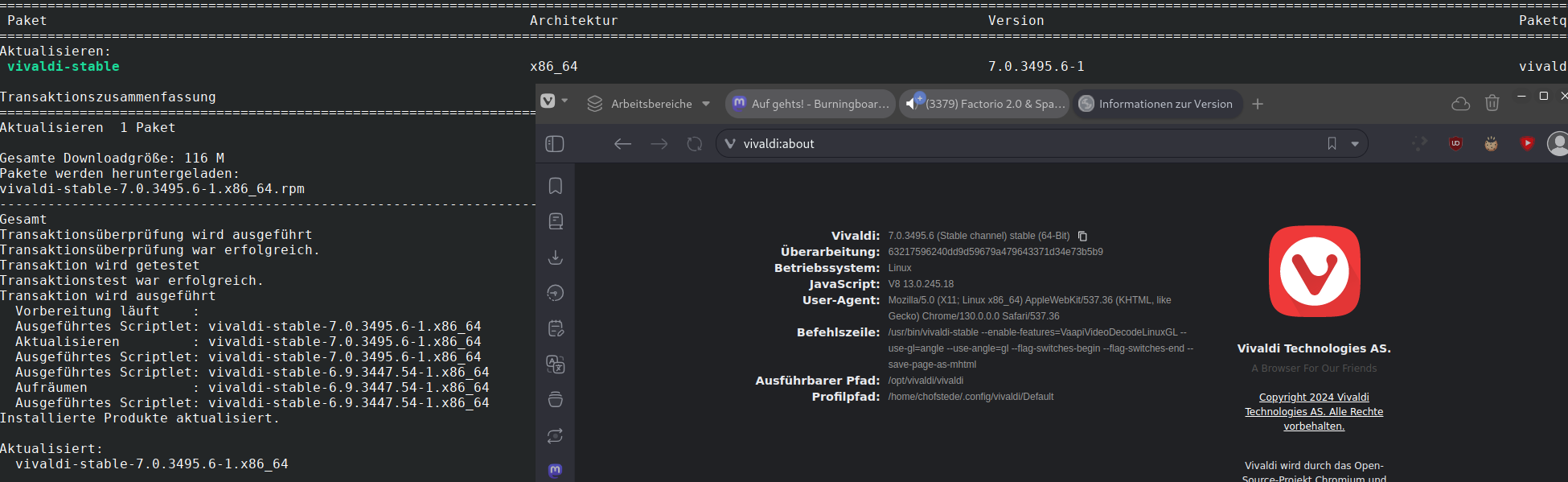Open the Downloads panel

point(555,257)
